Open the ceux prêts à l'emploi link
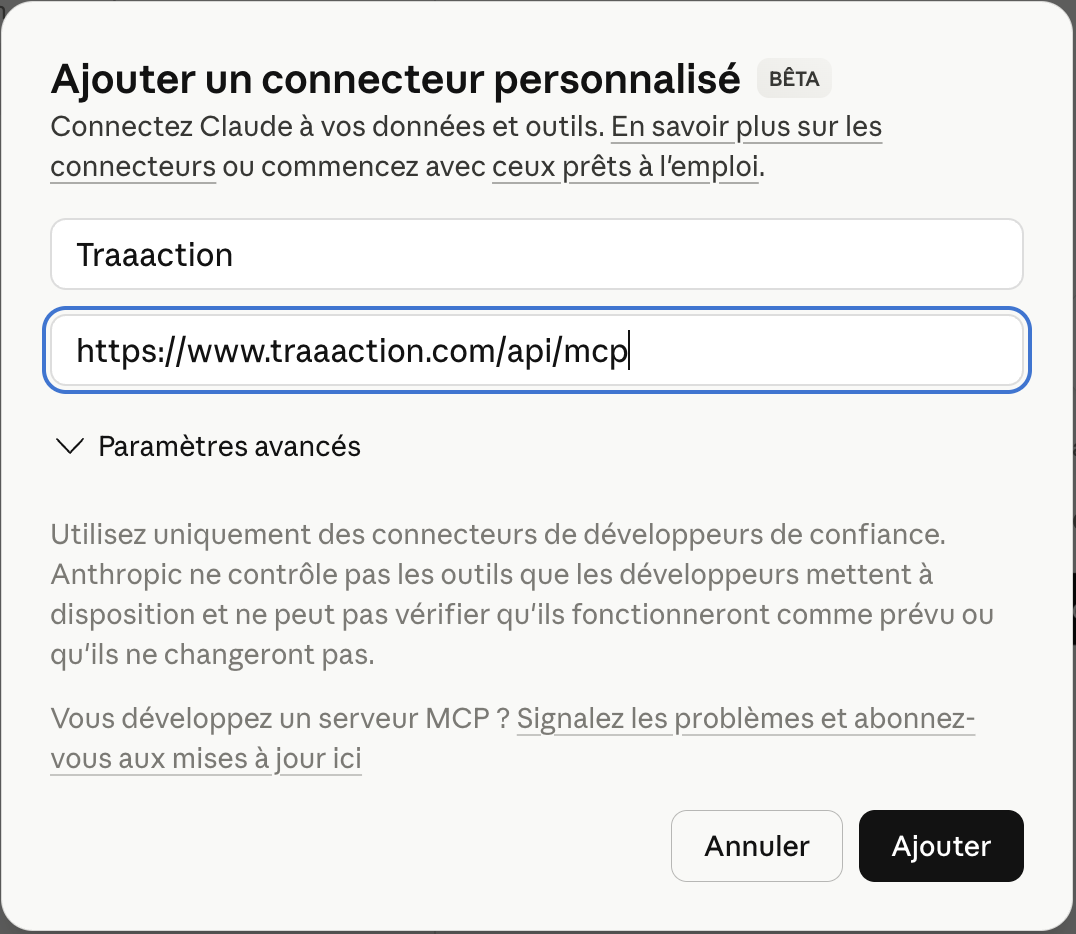Image resolution: width=1076 pixels, height=934 pixels. [x=626, y=167]
